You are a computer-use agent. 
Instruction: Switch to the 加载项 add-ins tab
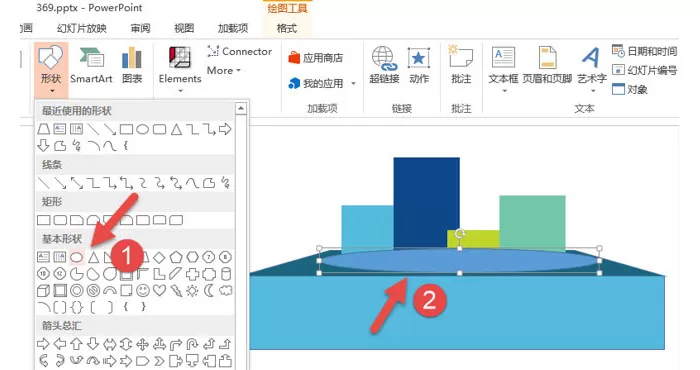point(233,29)
